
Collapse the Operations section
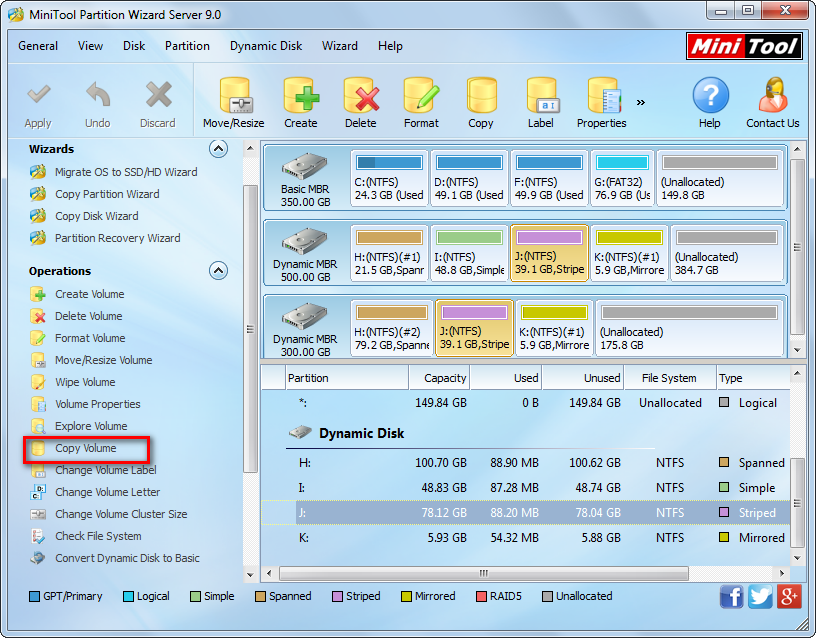[x=219, y=271]
